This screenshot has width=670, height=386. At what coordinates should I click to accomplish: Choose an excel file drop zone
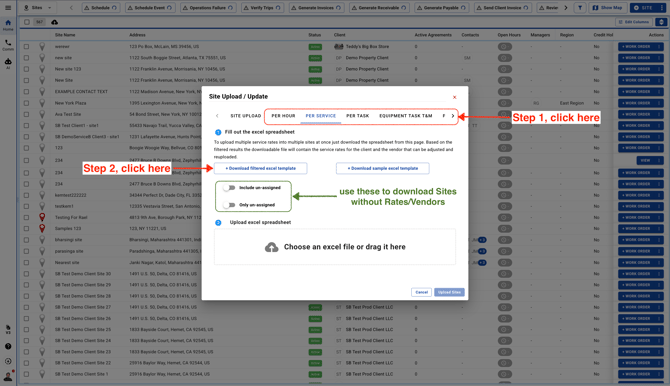335,247
